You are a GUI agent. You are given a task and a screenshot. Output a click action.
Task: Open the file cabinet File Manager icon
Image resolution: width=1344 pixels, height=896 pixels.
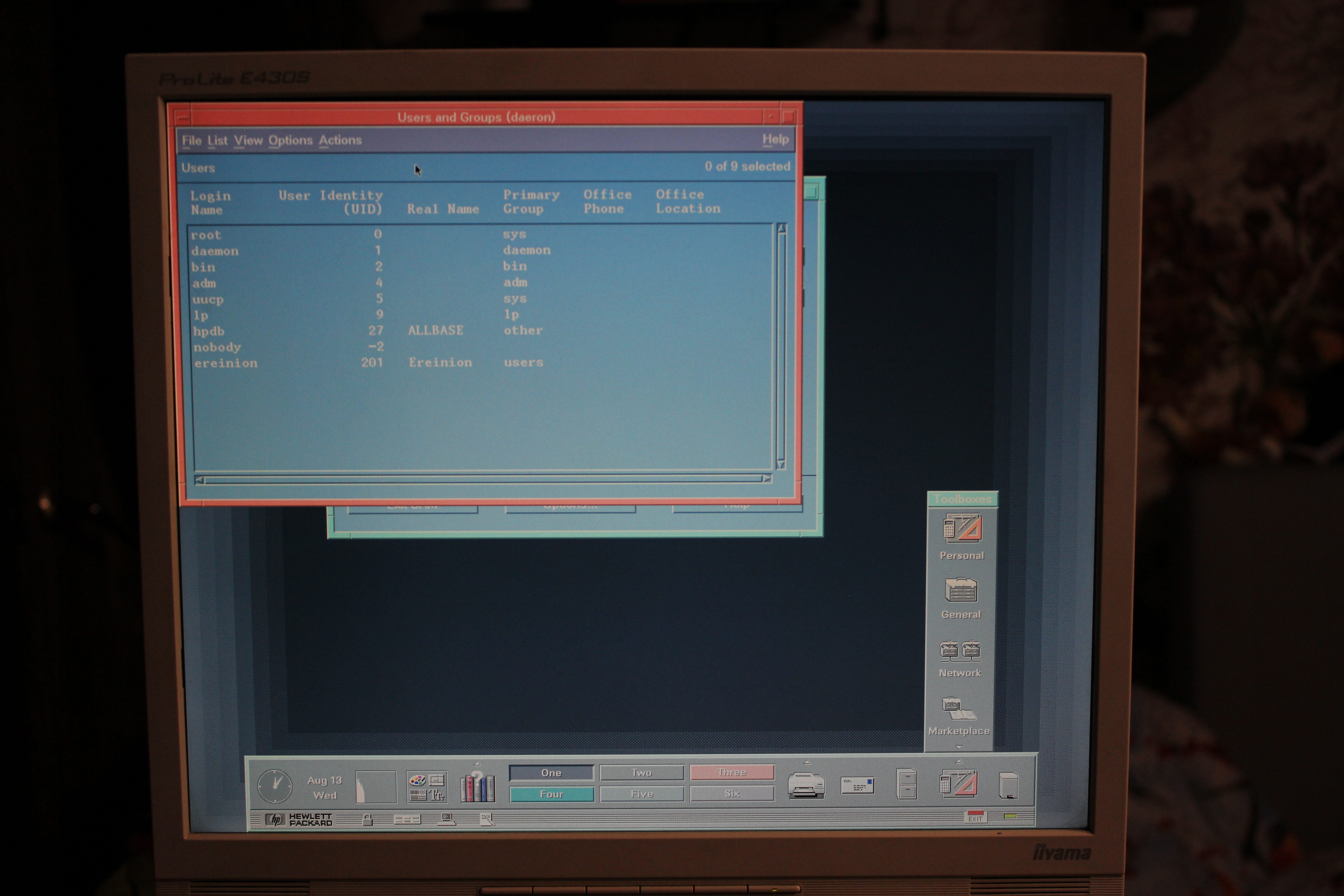[x=907, y=784]
